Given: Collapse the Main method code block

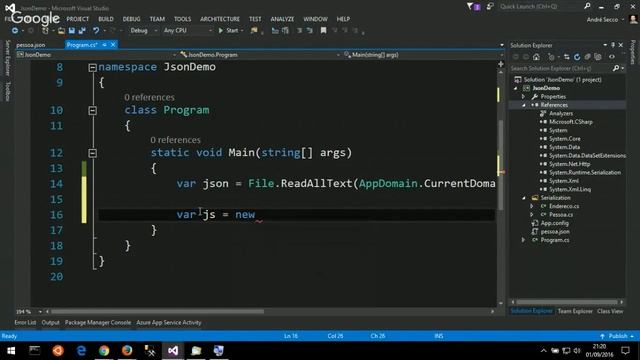Looking at the screenshot, I should click(x=93, y=153).
